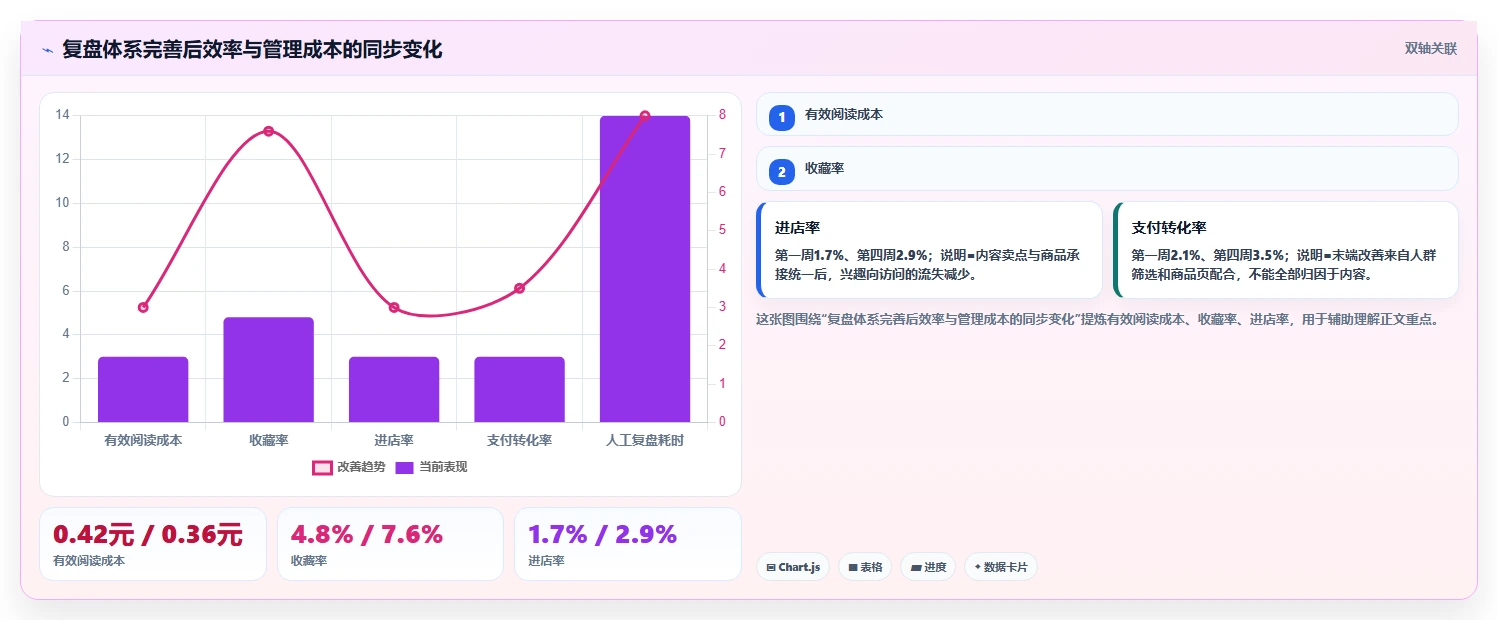Click the sparkle icon in 数据卡片 tag

tap(977, 567)
